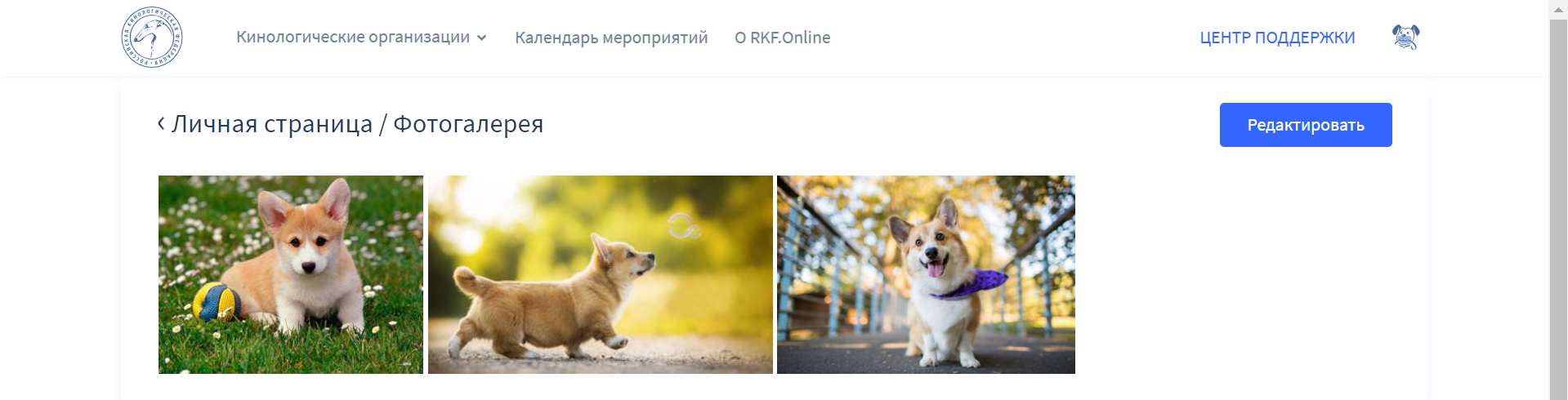The image size is (1568, 400).
Task: Open Календарь мероприятий from the navigation
Action: pos(611,38)
